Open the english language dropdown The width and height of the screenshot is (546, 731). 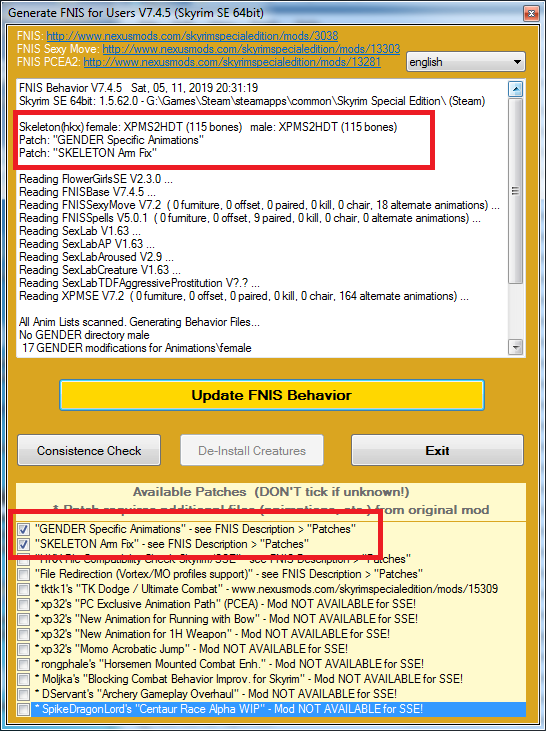(465, 62)
